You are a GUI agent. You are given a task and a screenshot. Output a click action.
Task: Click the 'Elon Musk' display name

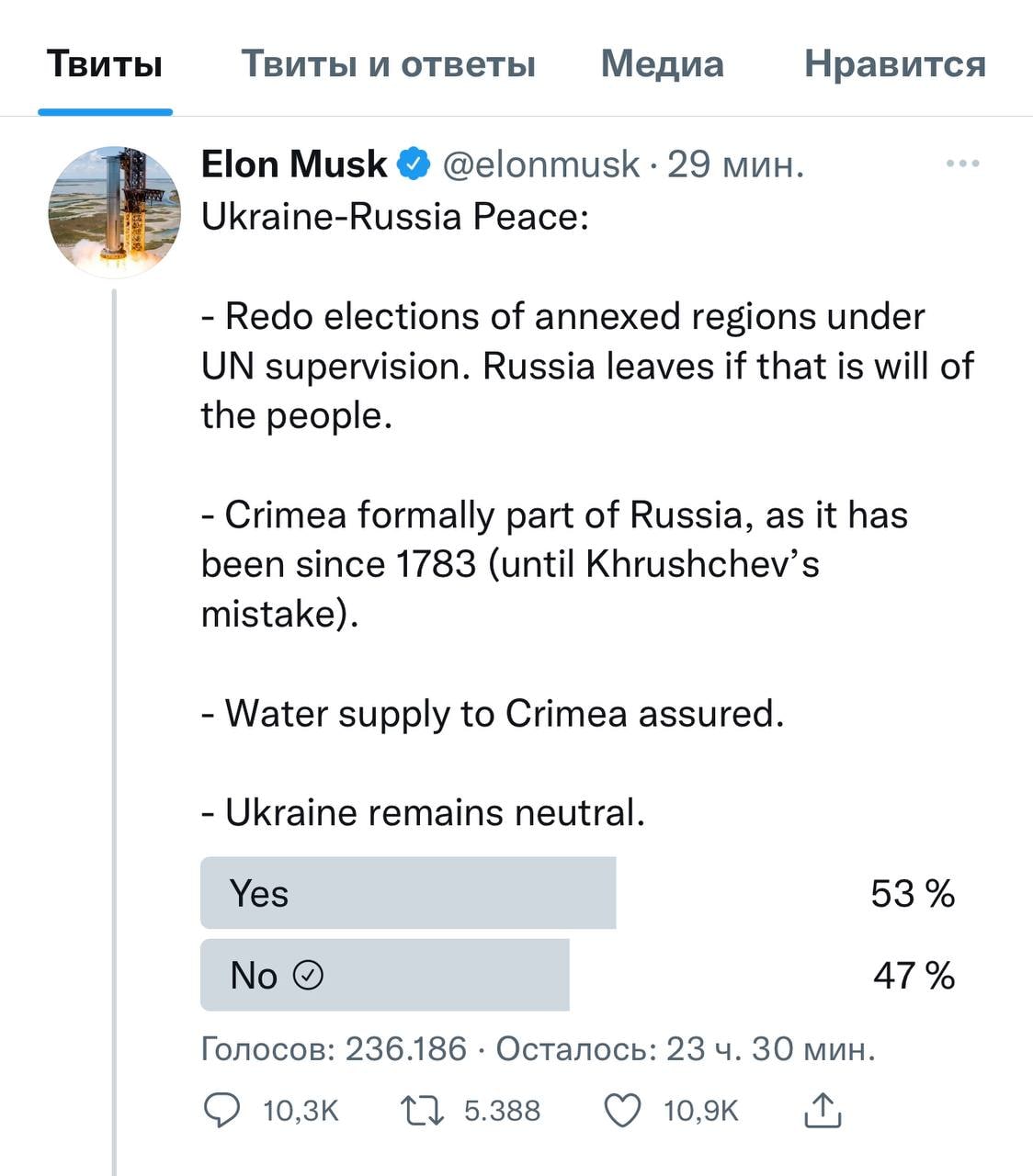pos(293,164)
